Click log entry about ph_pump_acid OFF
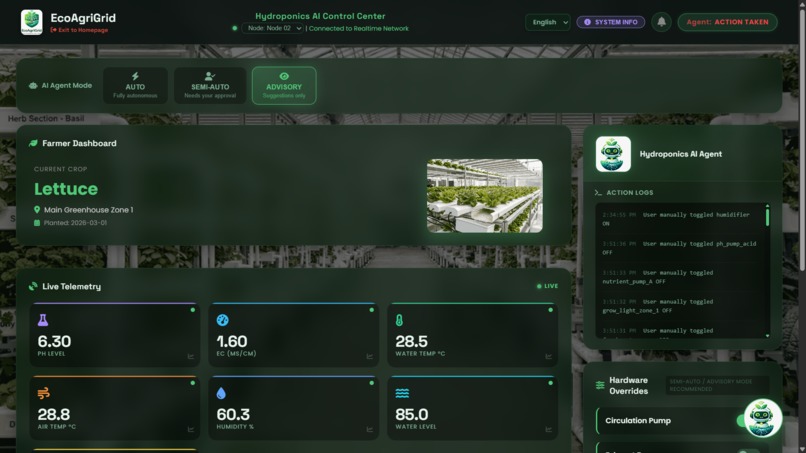Viewport: 806px width, 453px height. pyautogui.click(x=679, y=248)
